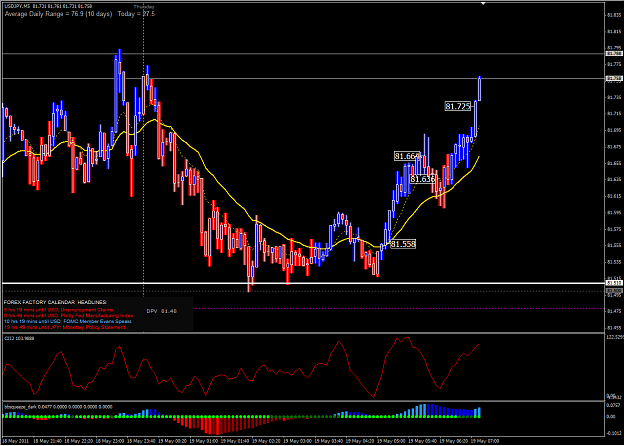The width and height of the screenshot is (625, 446).
Task: Click the Average Daily Range readout
Action: pyautogui.click(x=58, y=14)
